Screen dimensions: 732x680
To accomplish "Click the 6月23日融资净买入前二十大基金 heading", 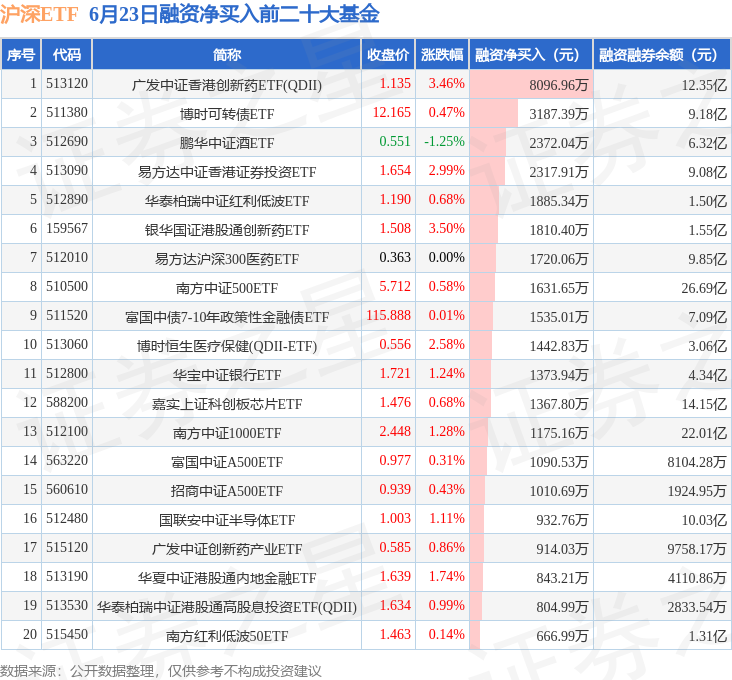I will (234, 14).
